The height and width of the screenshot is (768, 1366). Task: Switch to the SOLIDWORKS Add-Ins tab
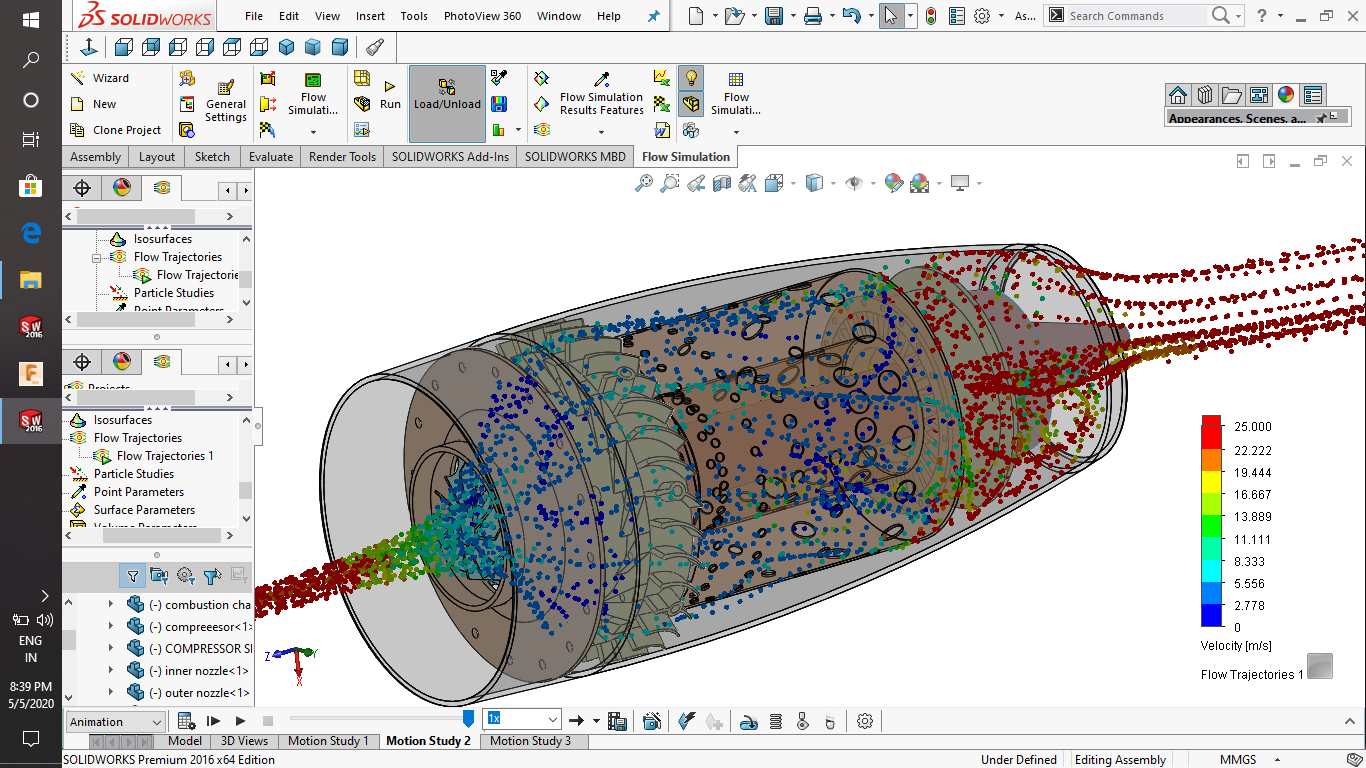click(x=450, y=157)
